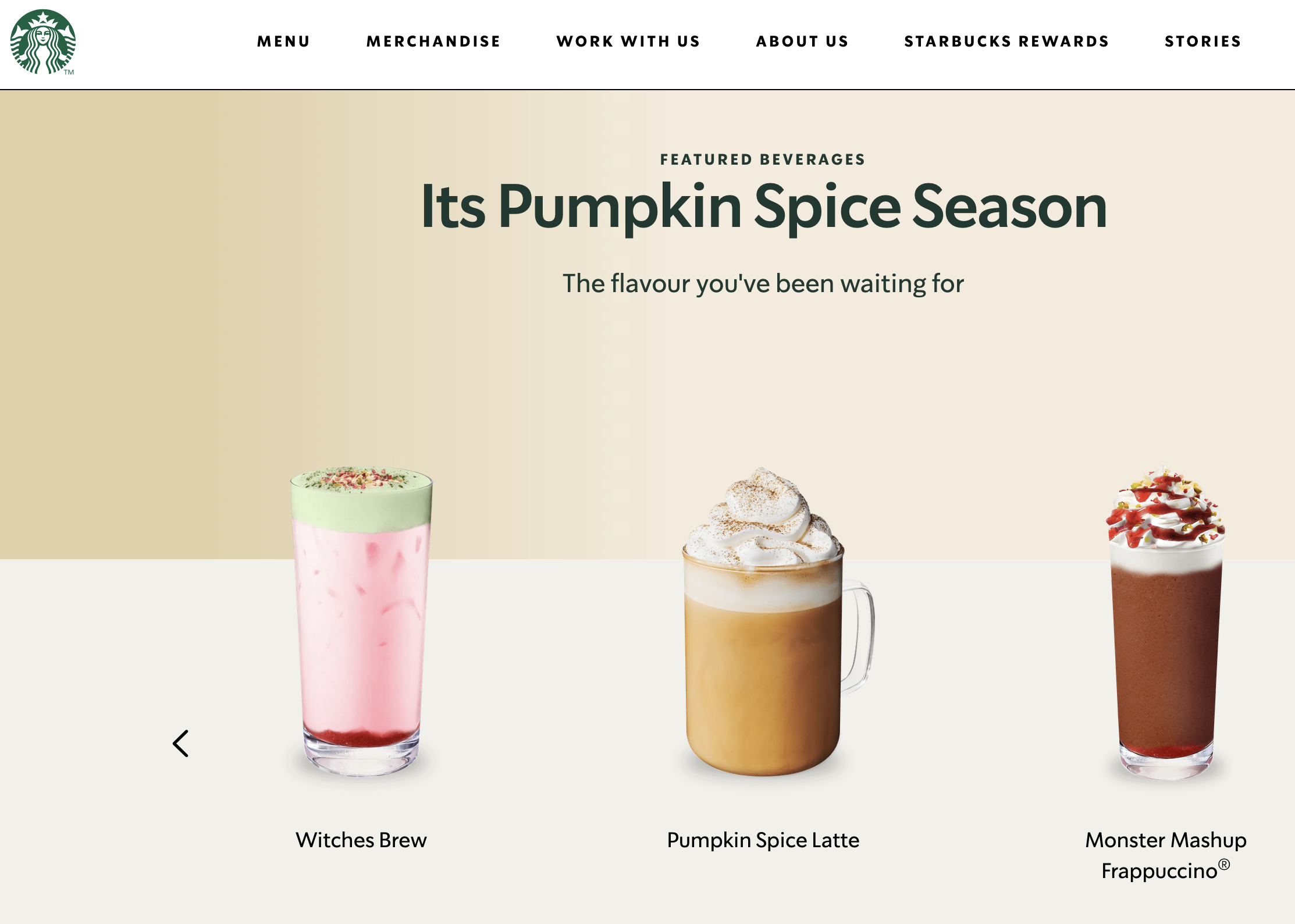Viewport: 1295px width, 924px height.
Task: Click the Its Pumpkin Spice Season heading
Action: pos(763,207)
